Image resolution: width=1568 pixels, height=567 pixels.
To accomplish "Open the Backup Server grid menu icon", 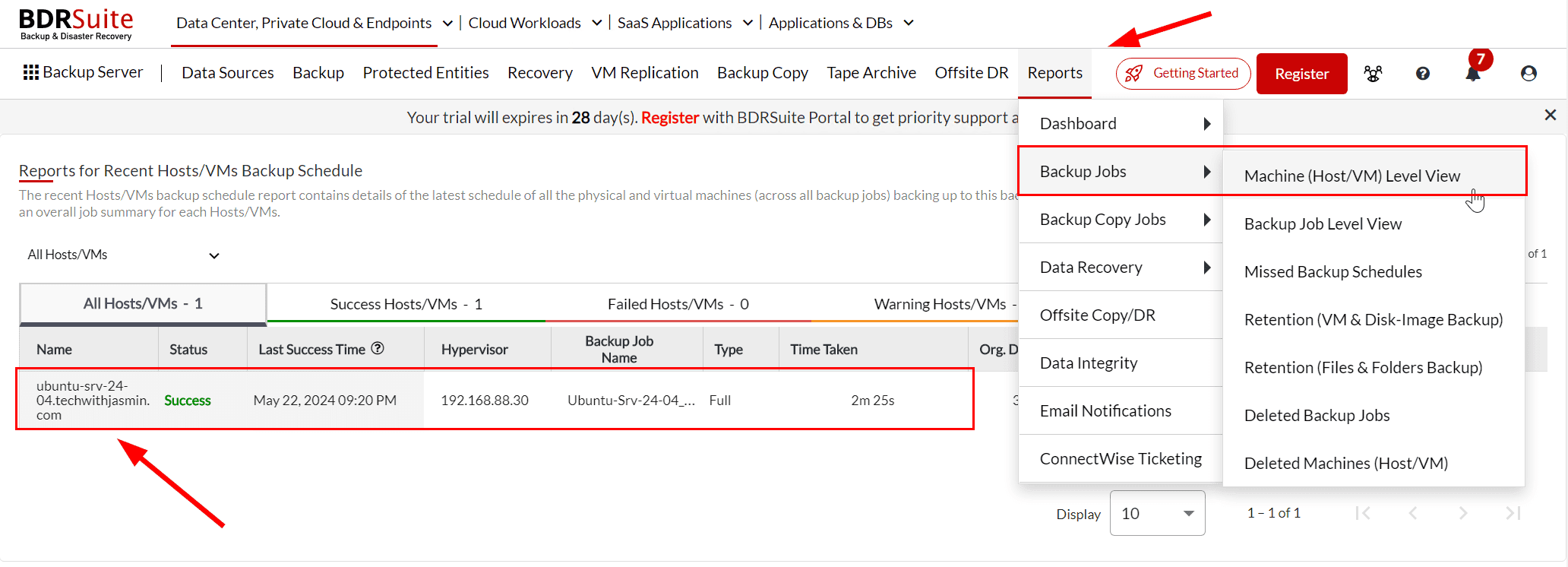I will 31,72.
